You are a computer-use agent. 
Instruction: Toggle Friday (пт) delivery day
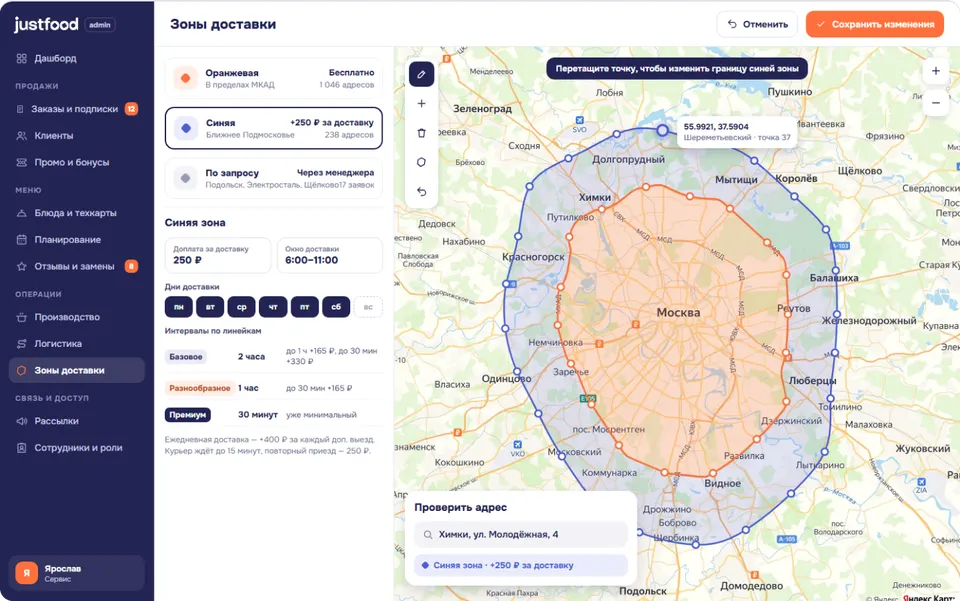pos(304,307)
